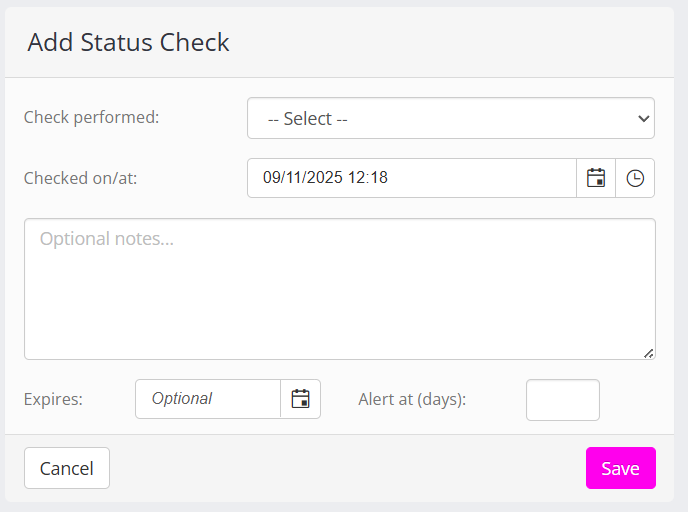Image resolution: width=688 pixels, height=512 pixels.
Task: Focus the Checked on/at date-time field
Action: (x=411, y=178)
